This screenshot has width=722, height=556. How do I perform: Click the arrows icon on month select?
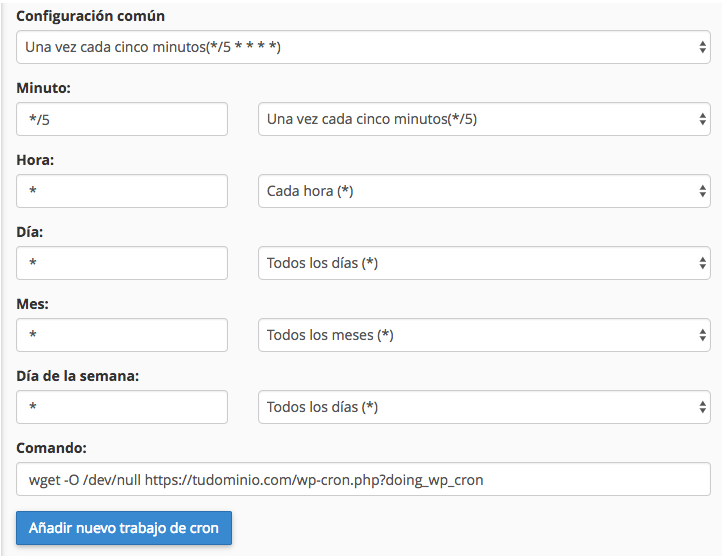tap(702, 335)
